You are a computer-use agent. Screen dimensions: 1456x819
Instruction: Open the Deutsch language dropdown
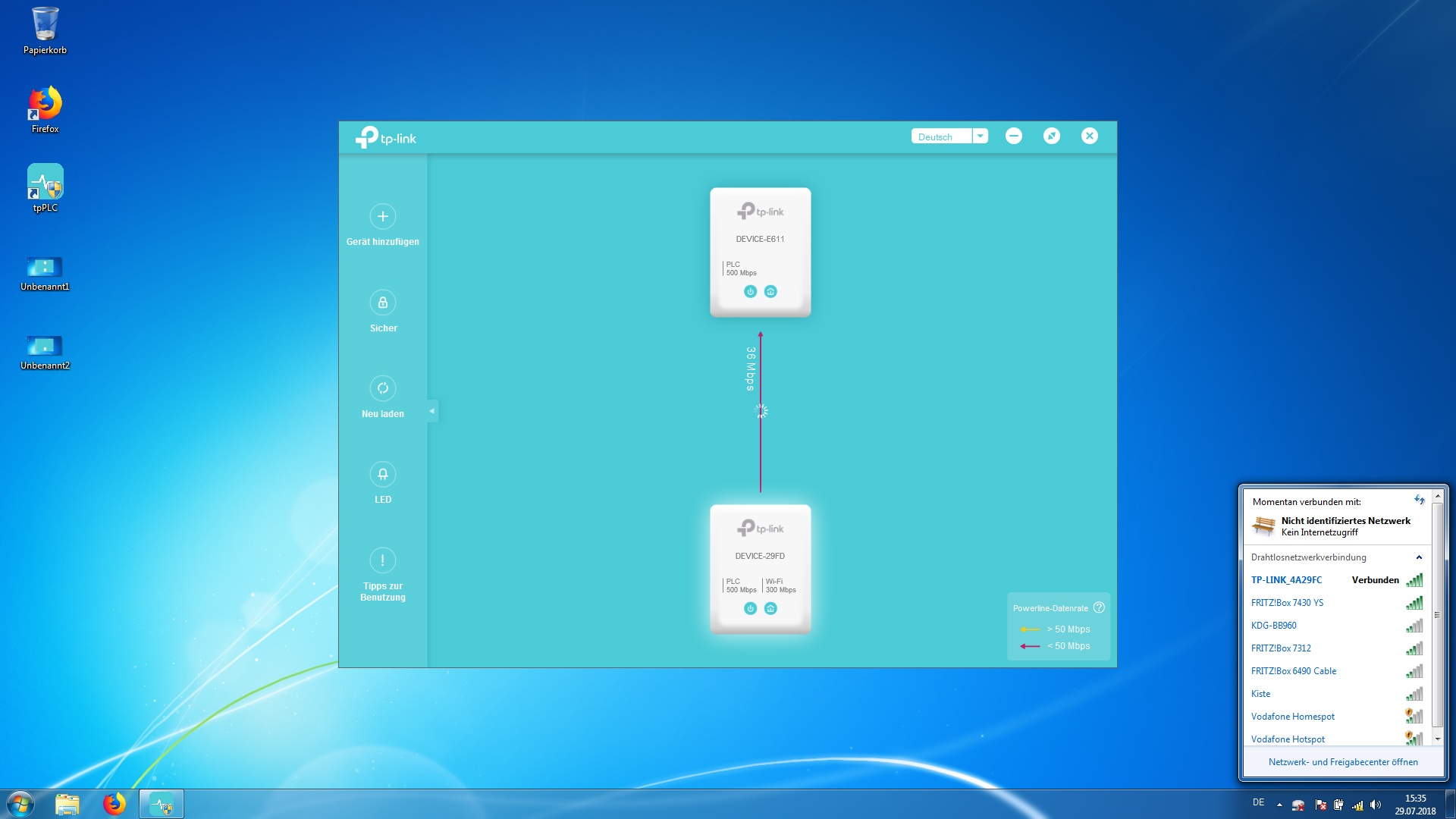pyautogui.click(x=980, y=136)
